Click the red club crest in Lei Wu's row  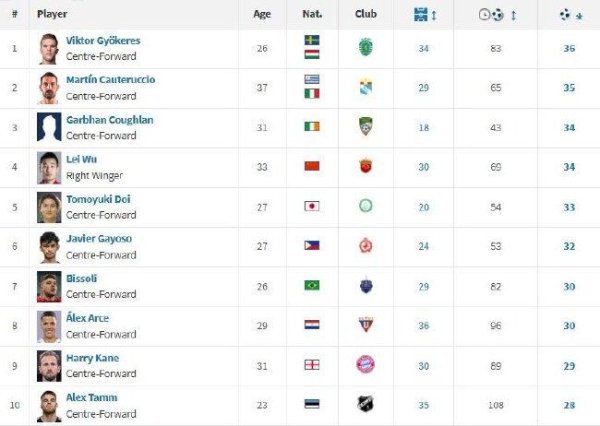(365, 166)
